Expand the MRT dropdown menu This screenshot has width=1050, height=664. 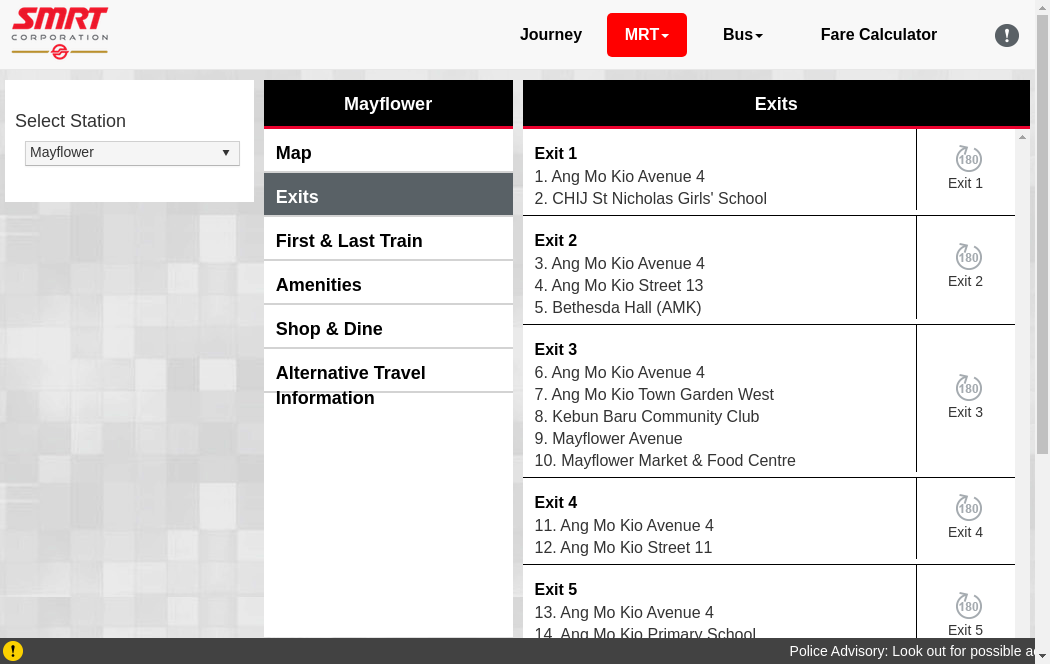pyautogui.click(x=646, y=35)
